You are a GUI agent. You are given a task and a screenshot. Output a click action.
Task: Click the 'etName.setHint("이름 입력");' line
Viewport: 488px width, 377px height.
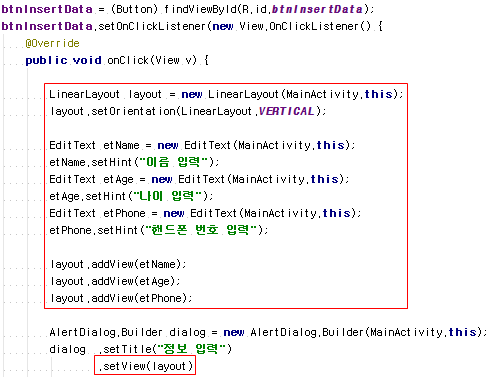click(x=134, y=162)
